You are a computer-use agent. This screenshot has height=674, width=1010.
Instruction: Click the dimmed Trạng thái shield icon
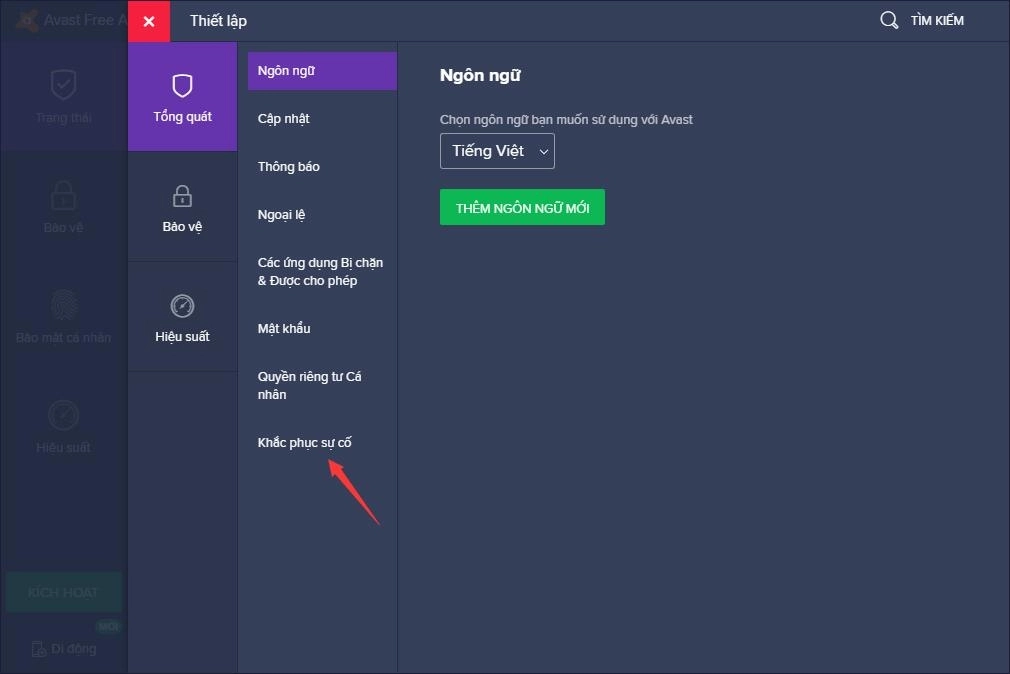pyautogui.click(x=63, y=85)
